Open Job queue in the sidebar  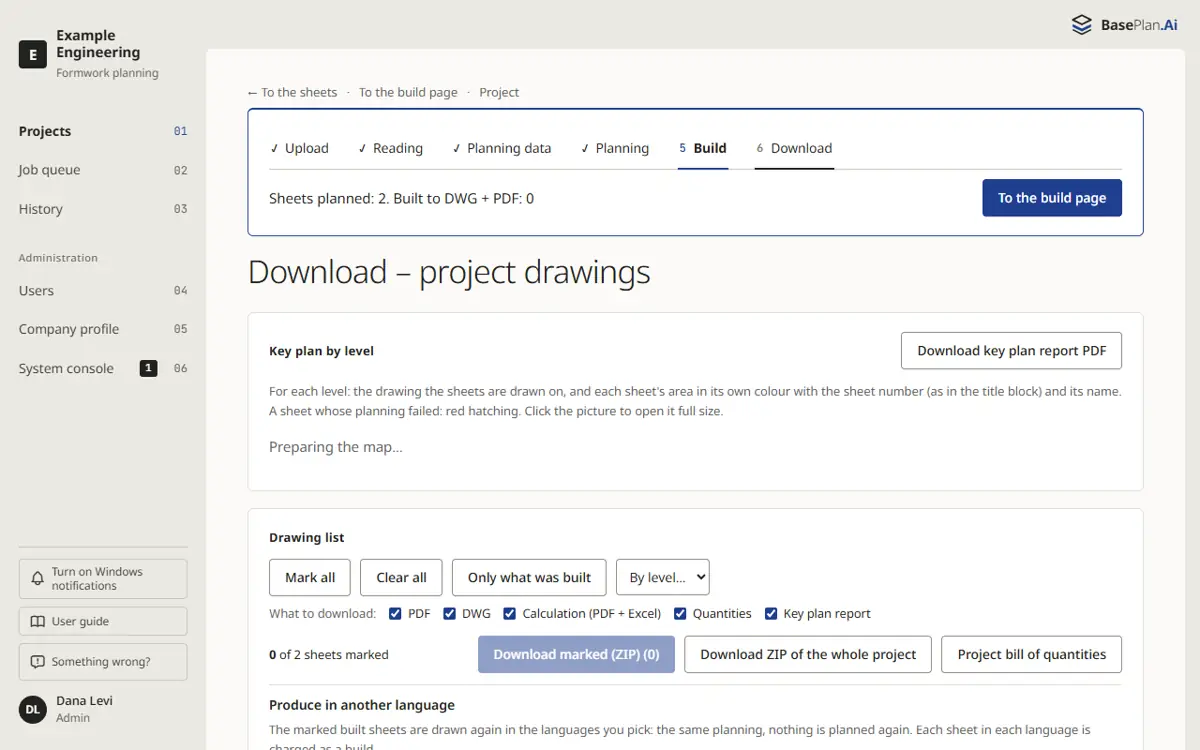[103, 170]
